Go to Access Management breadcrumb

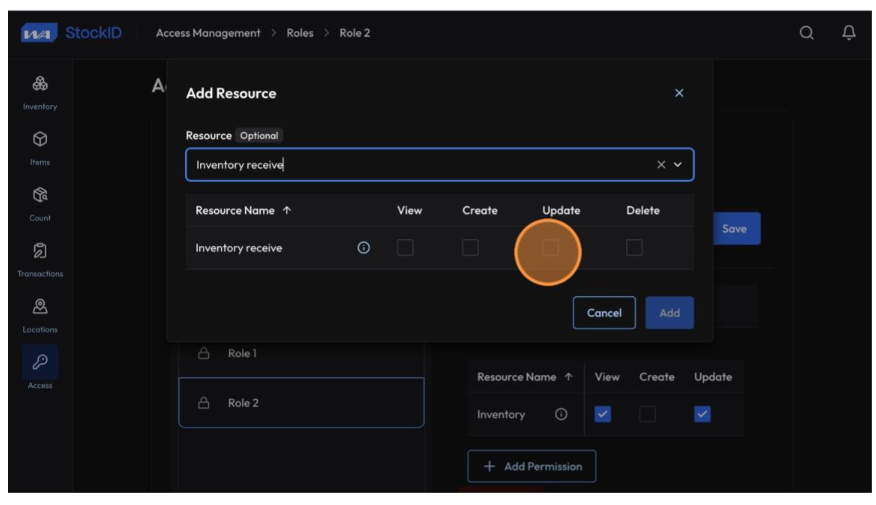208,33
